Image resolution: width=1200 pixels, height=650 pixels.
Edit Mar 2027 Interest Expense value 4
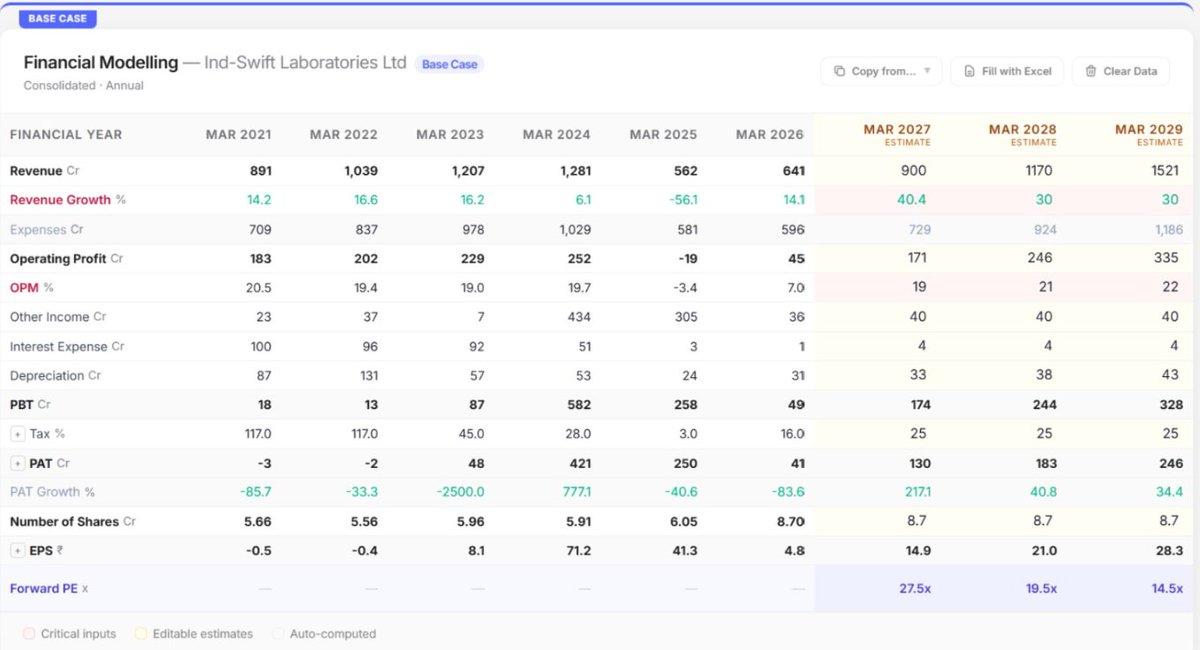click(x=920, y=346)
